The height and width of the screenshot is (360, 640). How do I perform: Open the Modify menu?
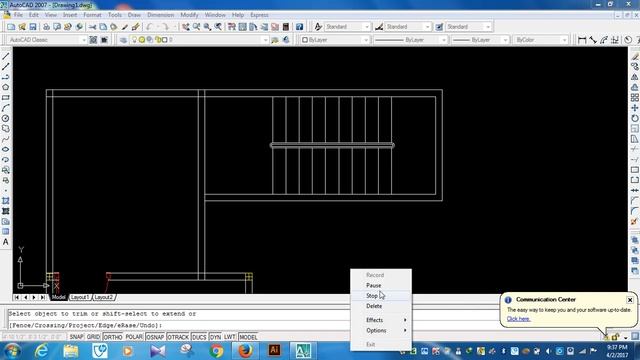[x=189, y=15]
